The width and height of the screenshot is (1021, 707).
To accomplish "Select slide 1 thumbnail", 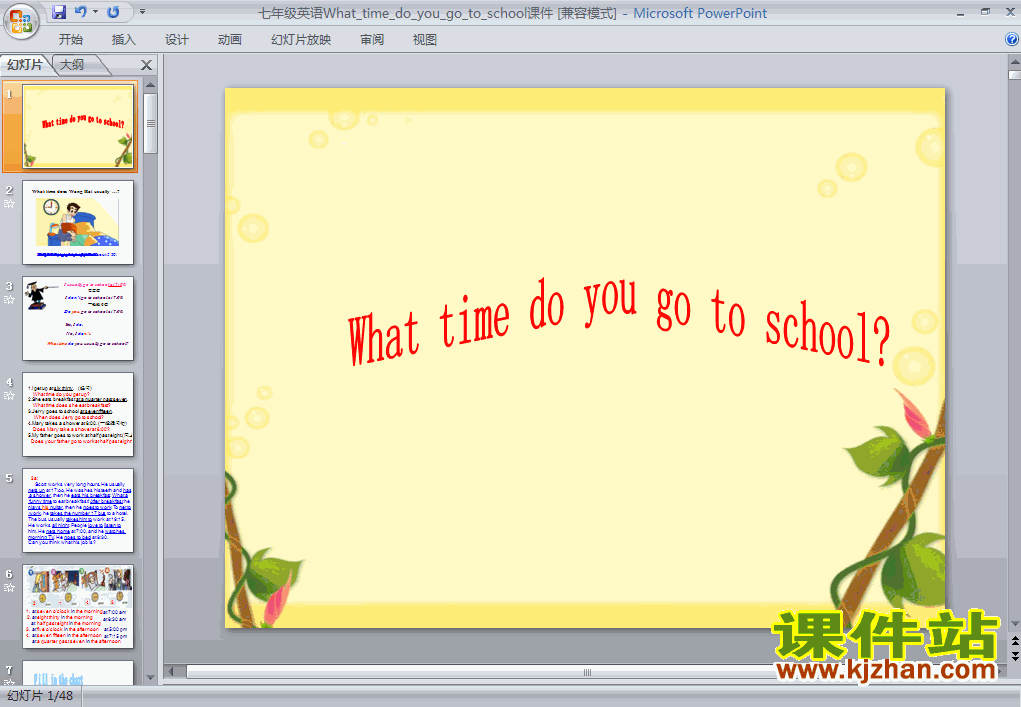I will pyautogui.click(x=78, y=126).
